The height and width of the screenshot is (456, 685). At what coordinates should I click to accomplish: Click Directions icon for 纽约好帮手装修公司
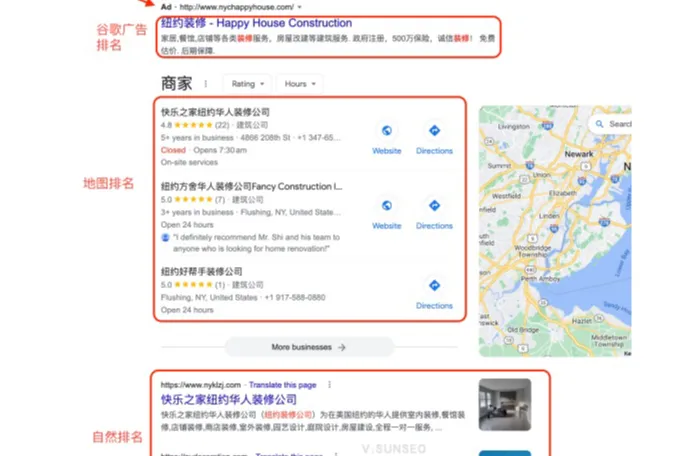coord(434,285)
